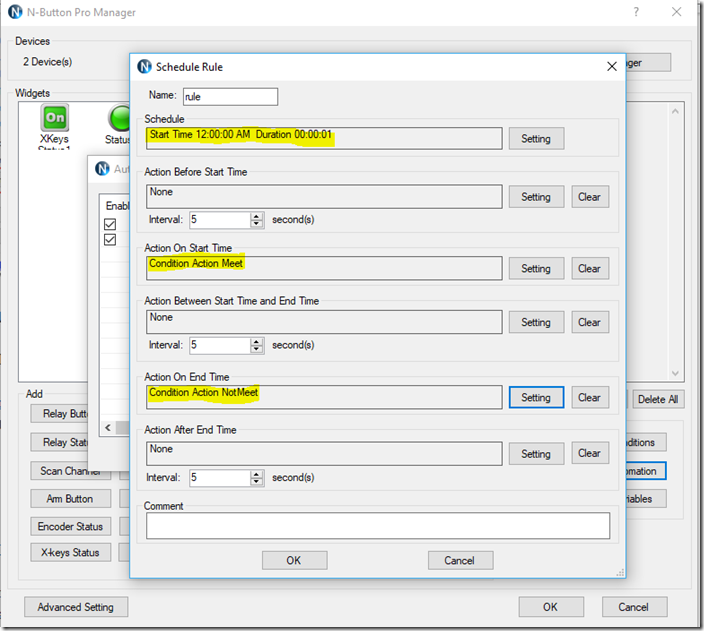
Task: Clear the Action After End Time
Action: [x=590, y=453]
